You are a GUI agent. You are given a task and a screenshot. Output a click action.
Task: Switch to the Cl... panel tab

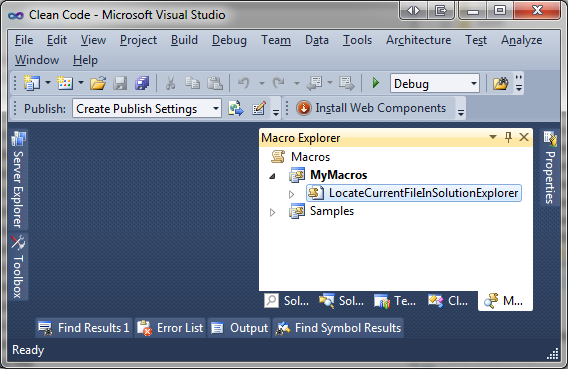448,301
